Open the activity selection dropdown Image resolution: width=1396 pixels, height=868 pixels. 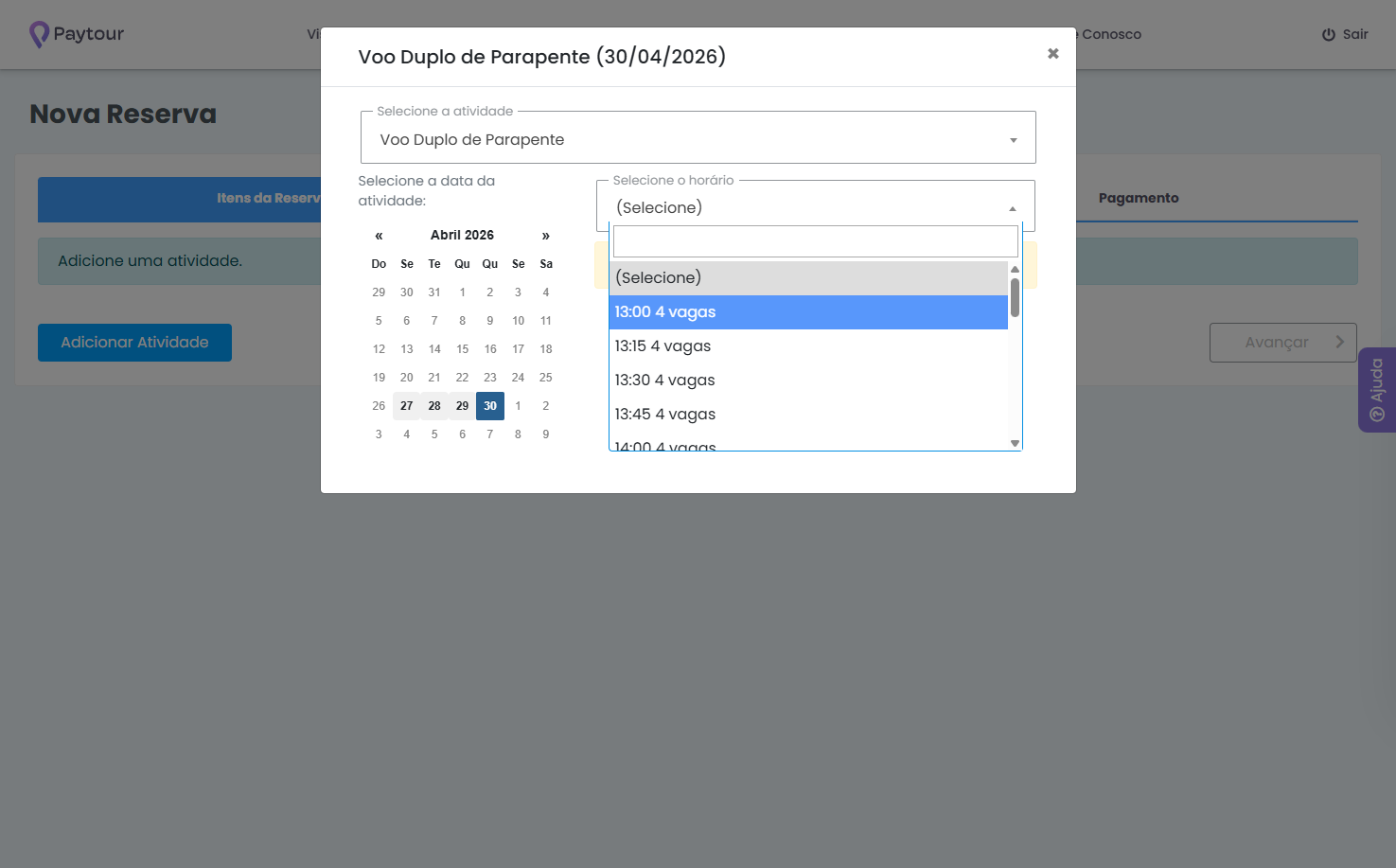click(698, 139)
